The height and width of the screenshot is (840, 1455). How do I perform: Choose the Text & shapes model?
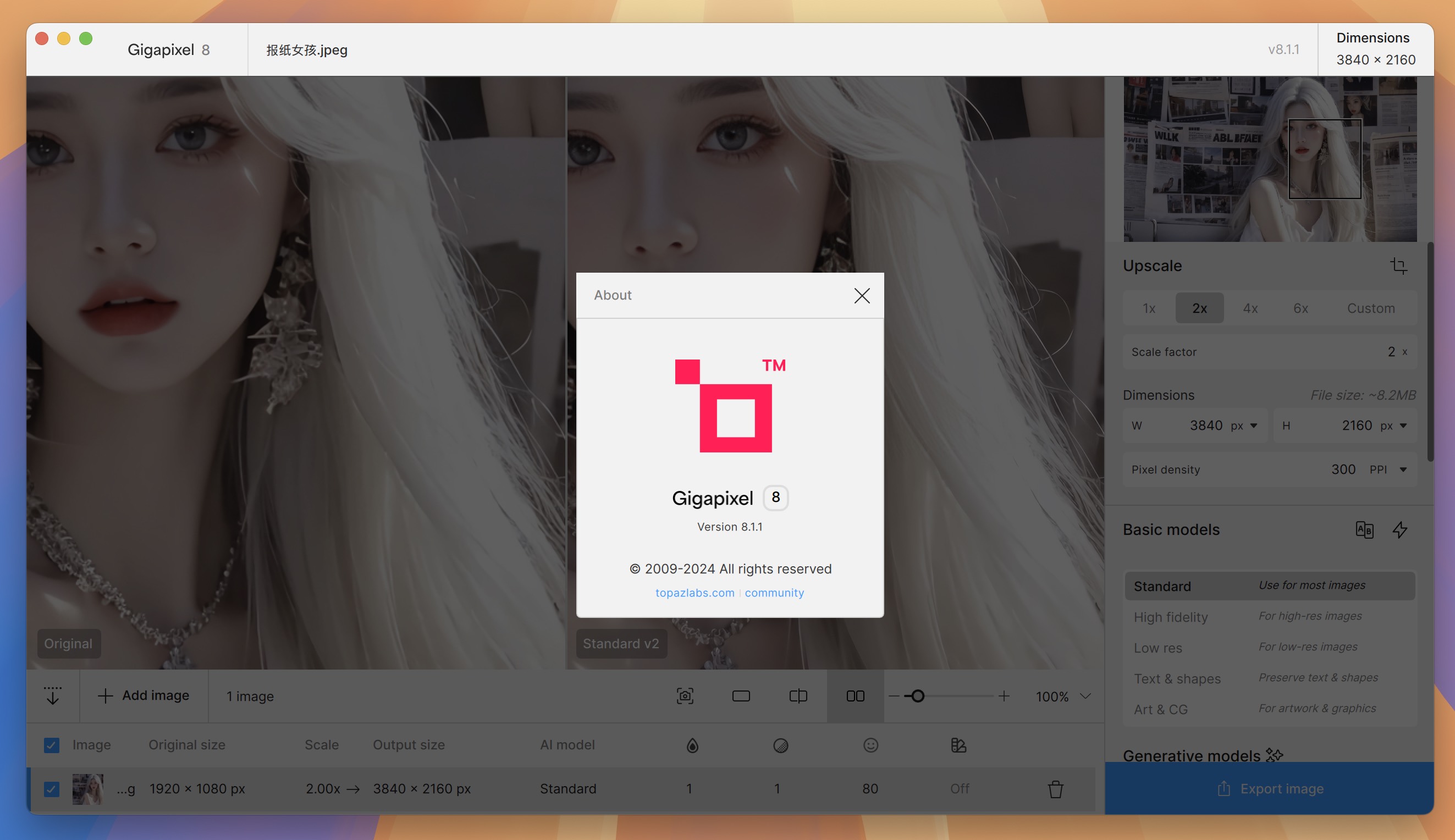[1269, 678]
